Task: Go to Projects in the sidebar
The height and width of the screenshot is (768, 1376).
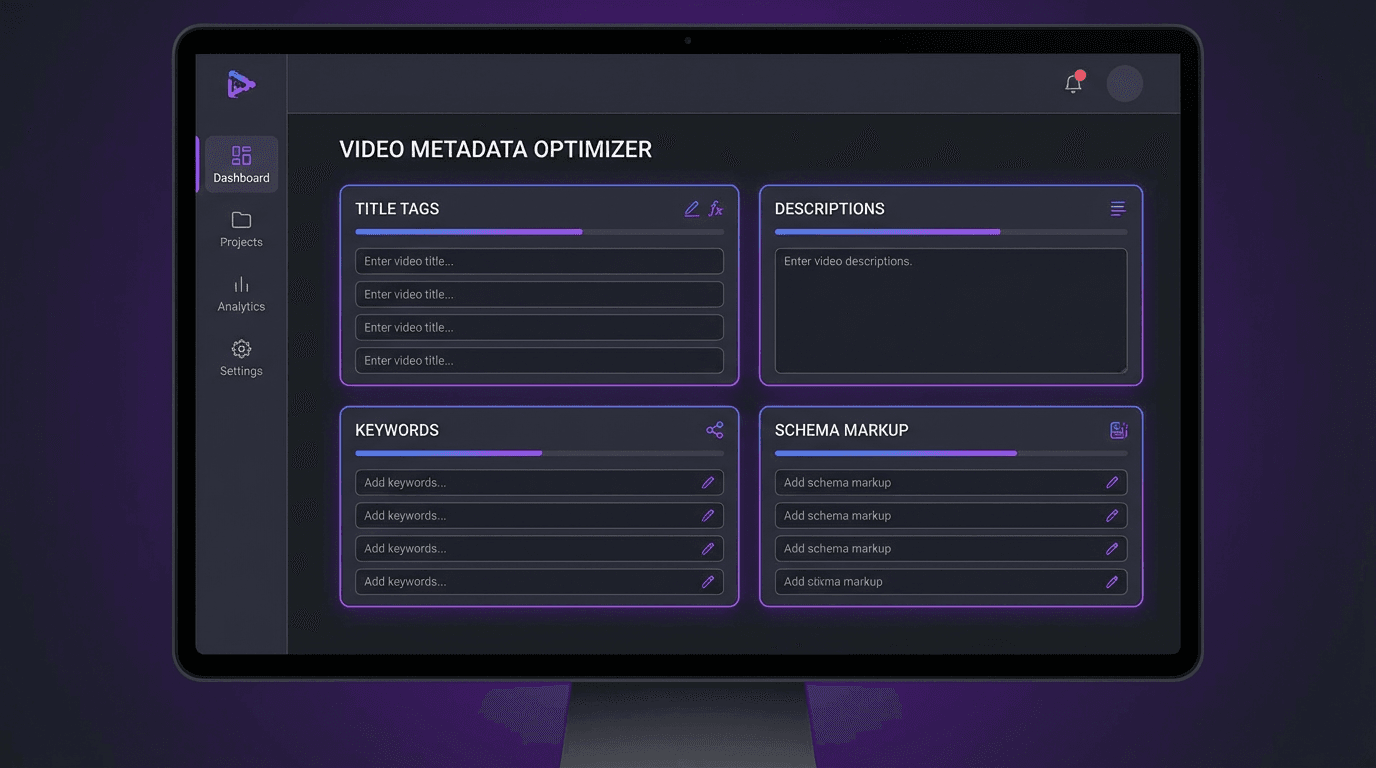Action: 241,229
